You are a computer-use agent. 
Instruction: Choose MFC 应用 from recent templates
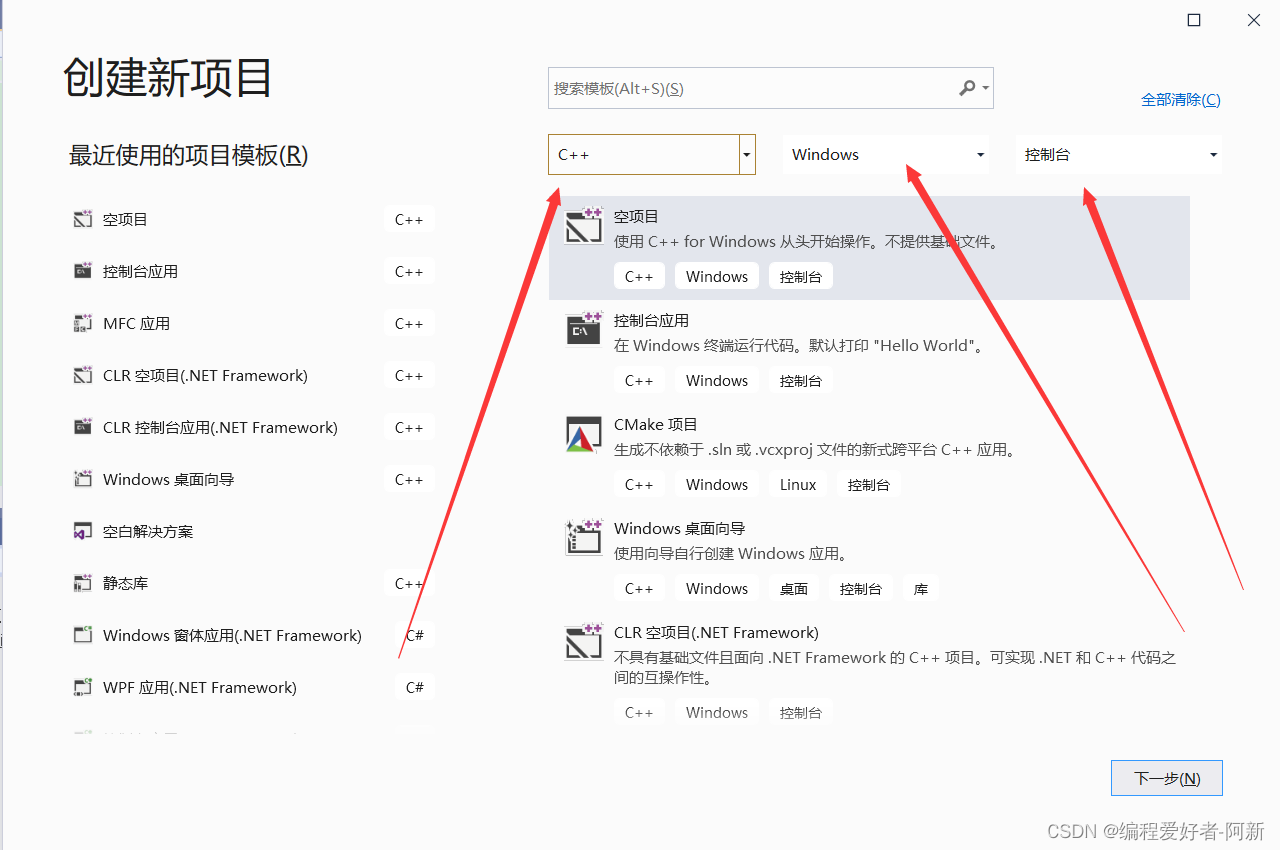pyautogui.click(x=254, y=323)
